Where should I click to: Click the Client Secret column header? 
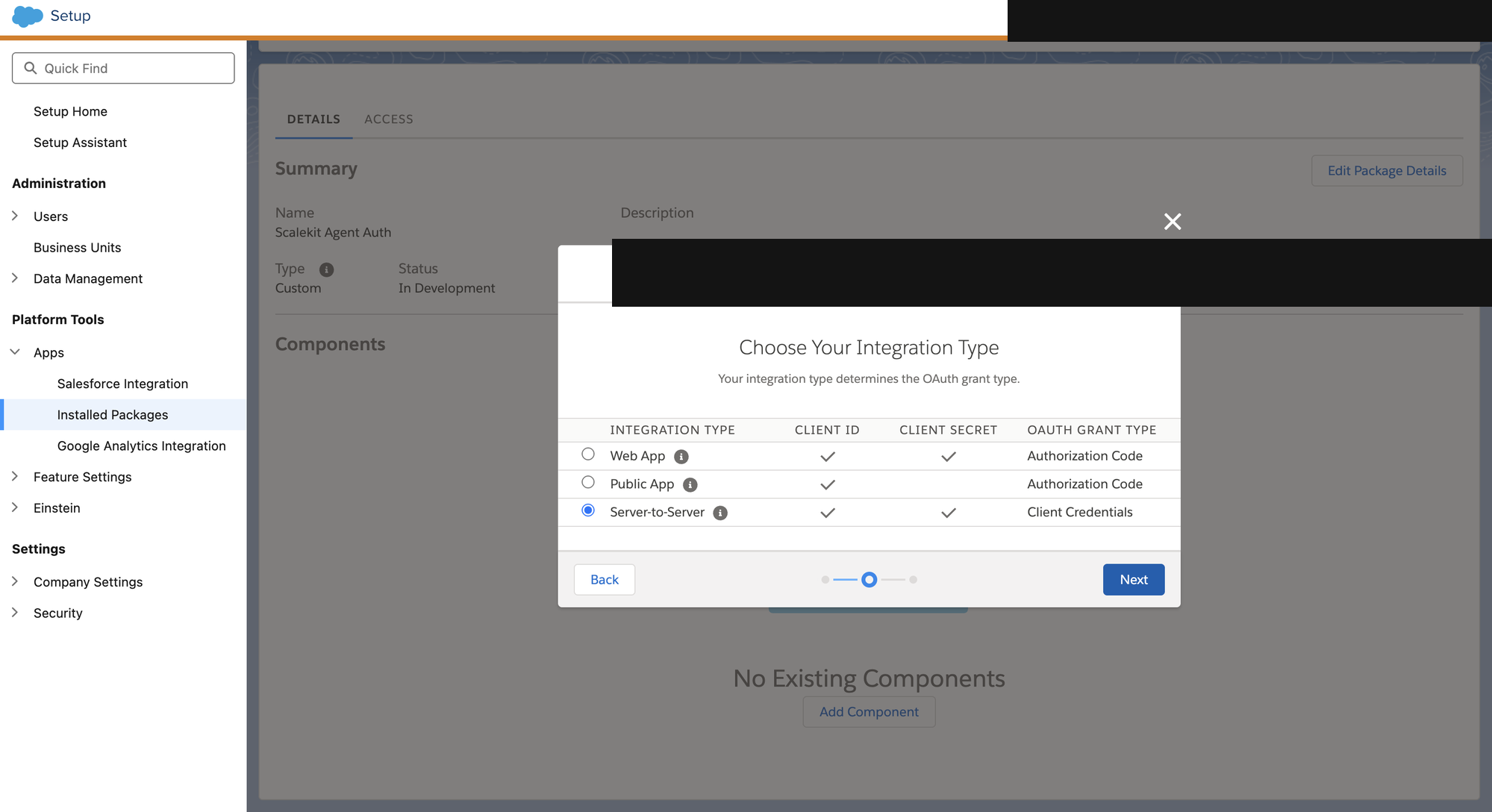click(948, 430)
